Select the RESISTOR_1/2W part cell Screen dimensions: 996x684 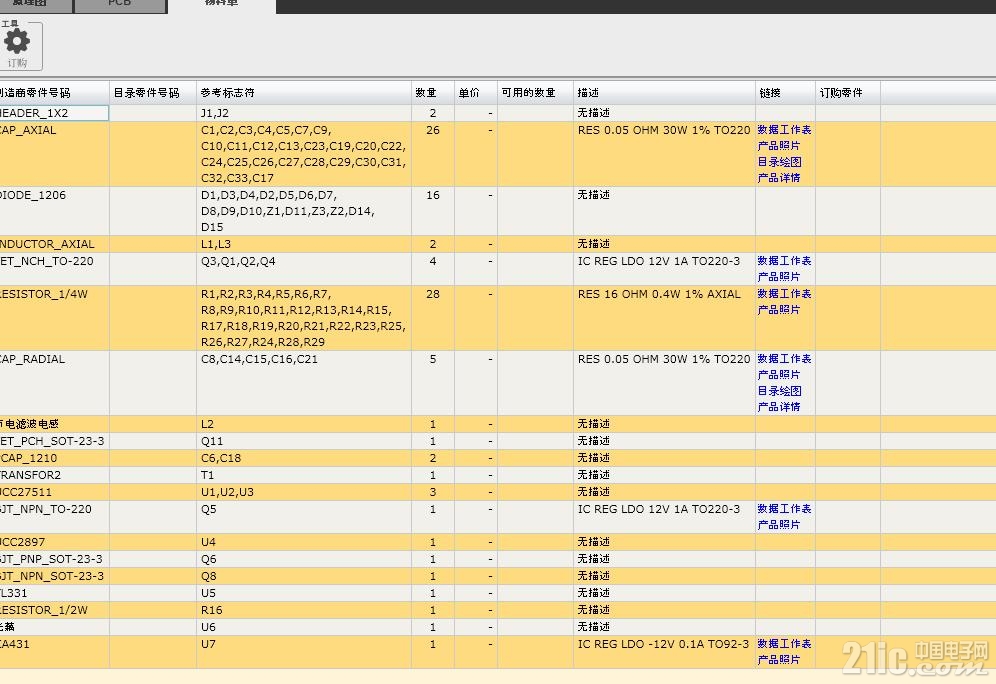coord(54,610)
